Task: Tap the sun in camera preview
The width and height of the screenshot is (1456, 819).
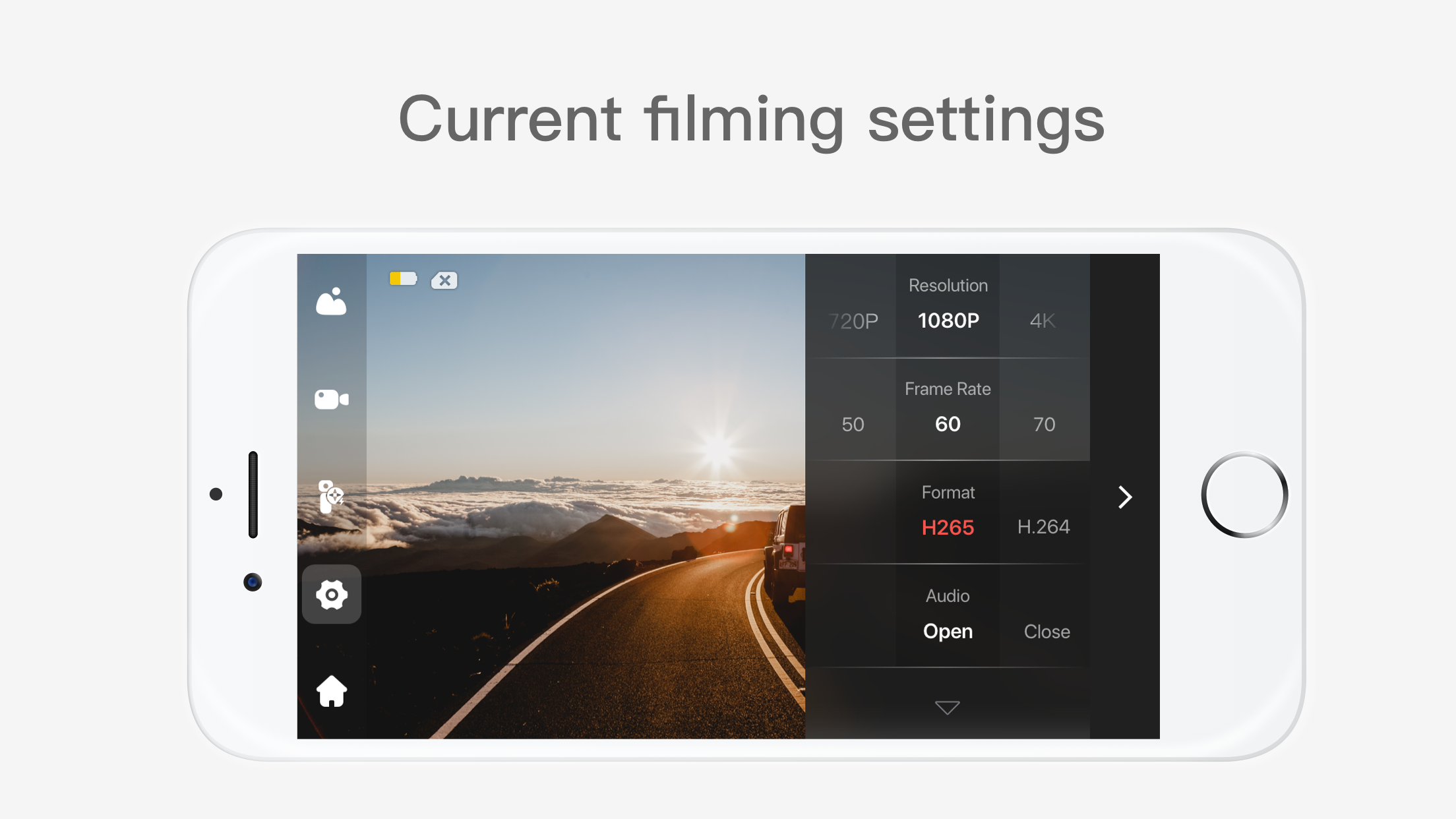Action: click(717, 447)
